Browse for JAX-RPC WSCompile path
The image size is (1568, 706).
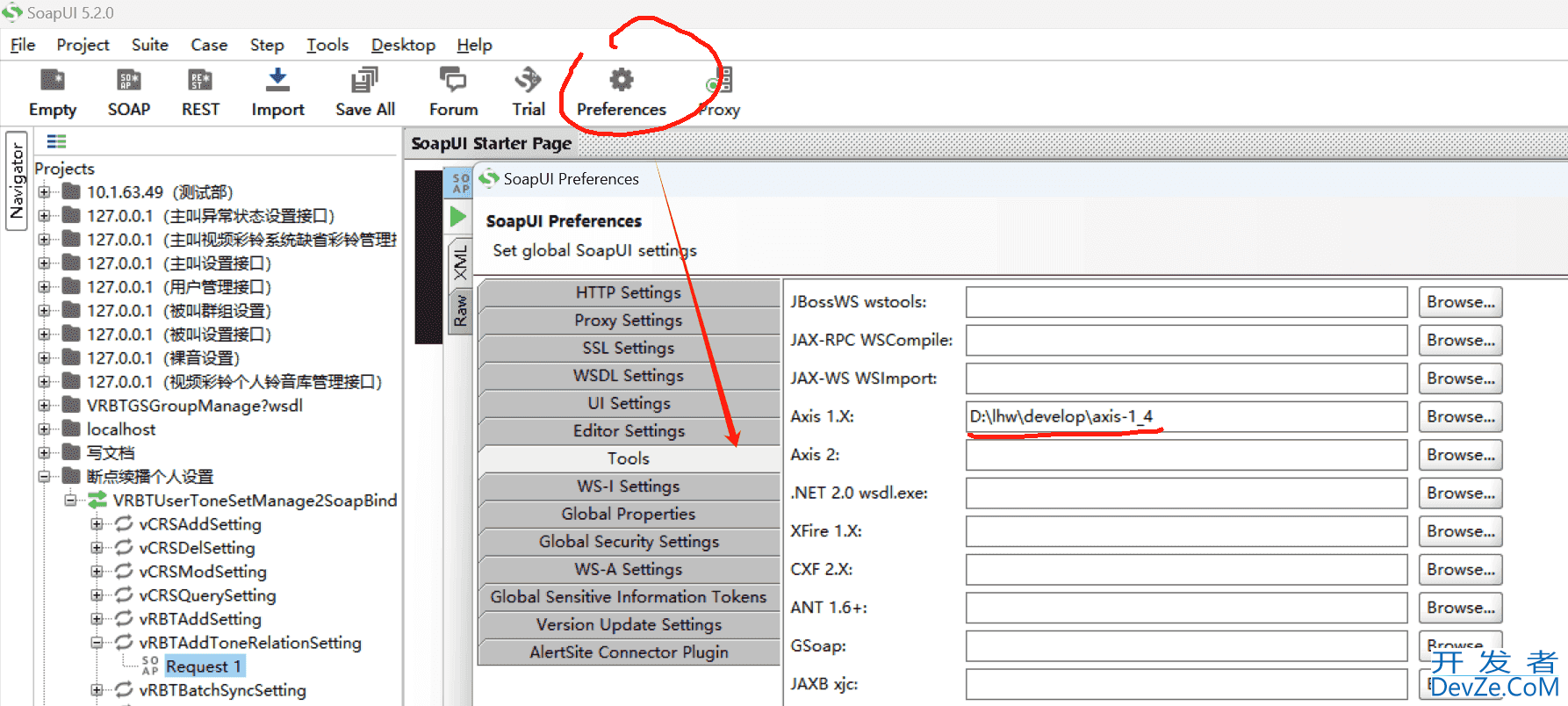coord(1461,341)
